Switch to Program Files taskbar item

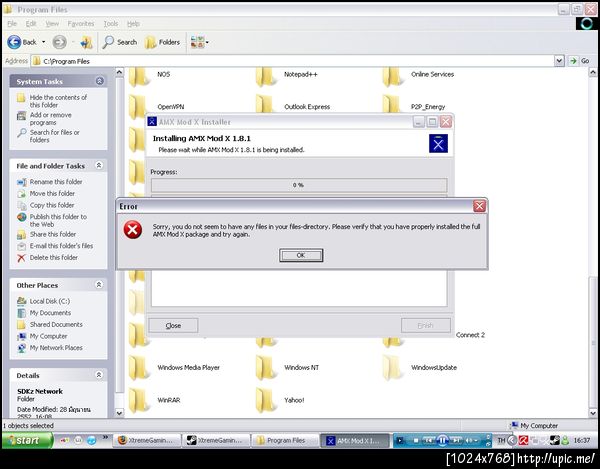pos(285,440)
